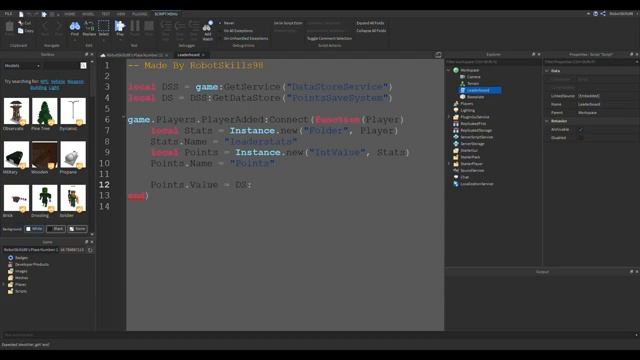The width and height of the screenshot is (640, 360).
Task: Choose the Black background option in Toolbox
Action: (x=56, y=229)
